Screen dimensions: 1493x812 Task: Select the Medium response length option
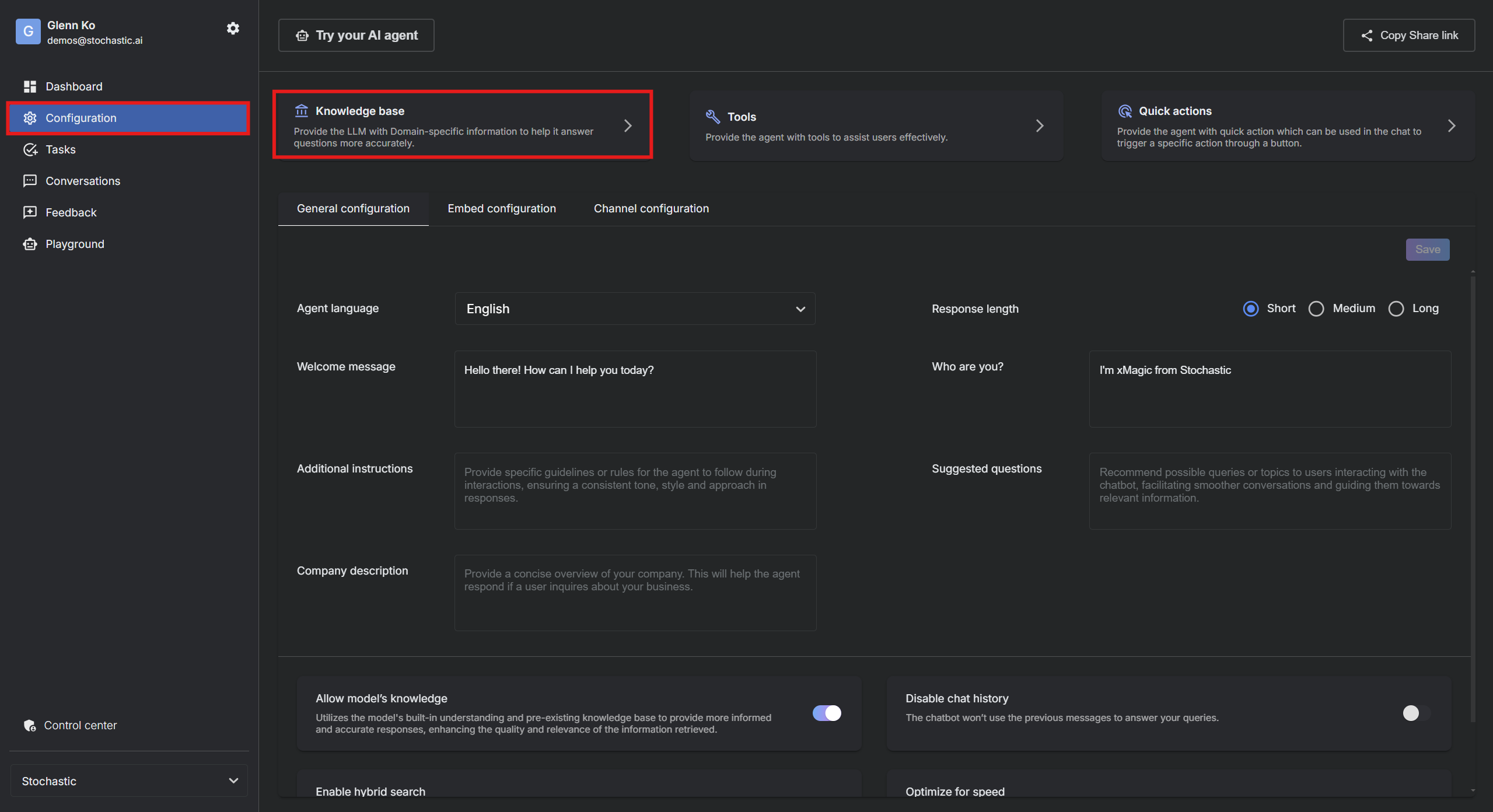click(x=1317, y=308)
